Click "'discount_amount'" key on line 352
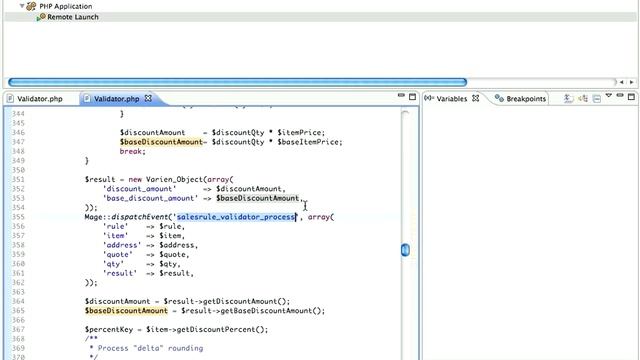The height and width of the screenshot is (360, 640). point(140,189)
